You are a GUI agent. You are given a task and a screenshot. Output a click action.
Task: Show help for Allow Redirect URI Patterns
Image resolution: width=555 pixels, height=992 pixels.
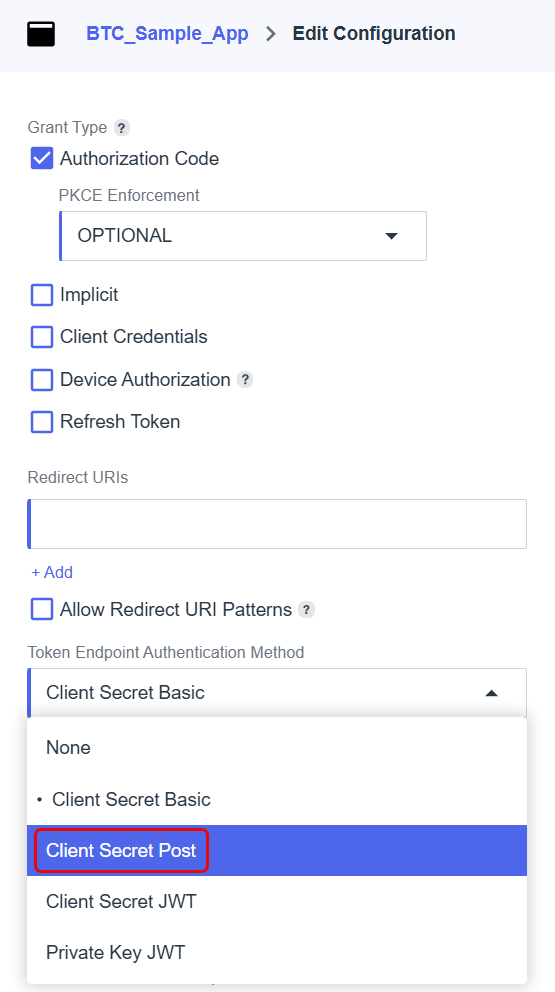click(306, 610)
